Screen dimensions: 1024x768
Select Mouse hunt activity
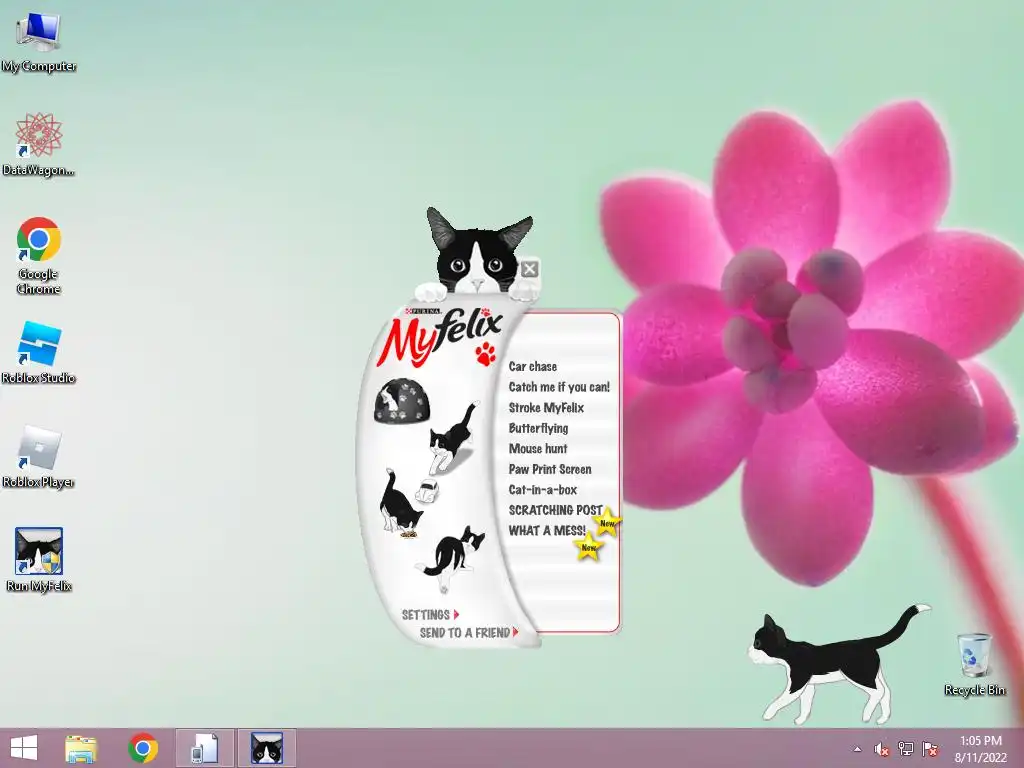[537, 449]
